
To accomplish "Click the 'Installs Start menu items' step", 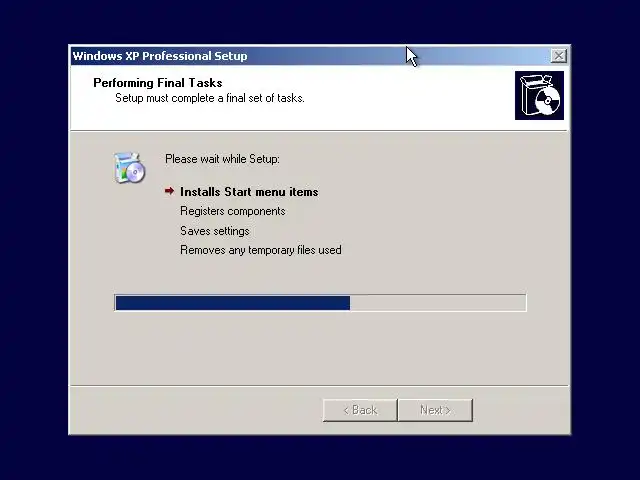I will coord(249,192).
